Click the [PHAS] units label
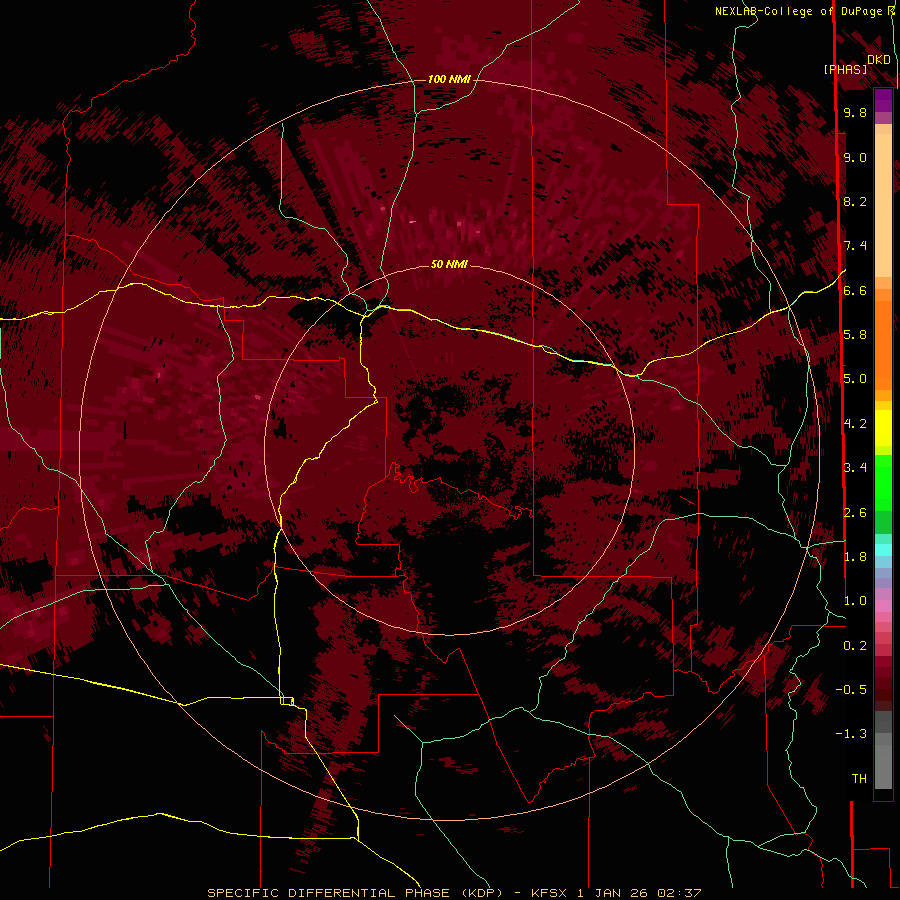This screenshot has height=900, width=900. pyautogui.click(x=845, y=69)
